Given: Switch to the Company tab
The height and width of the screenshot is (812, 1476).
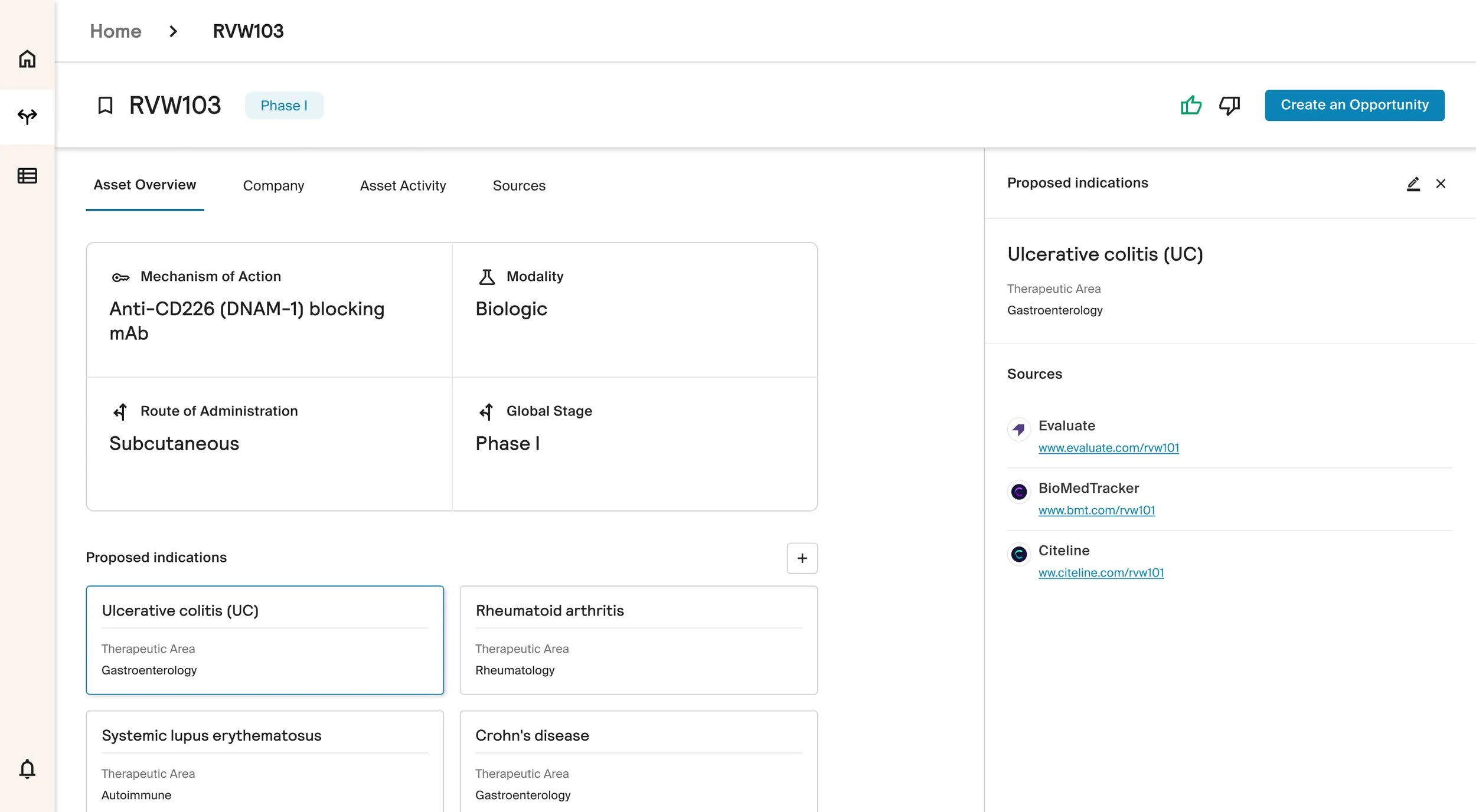Looking at the screenshot, I should click(273, 185).
